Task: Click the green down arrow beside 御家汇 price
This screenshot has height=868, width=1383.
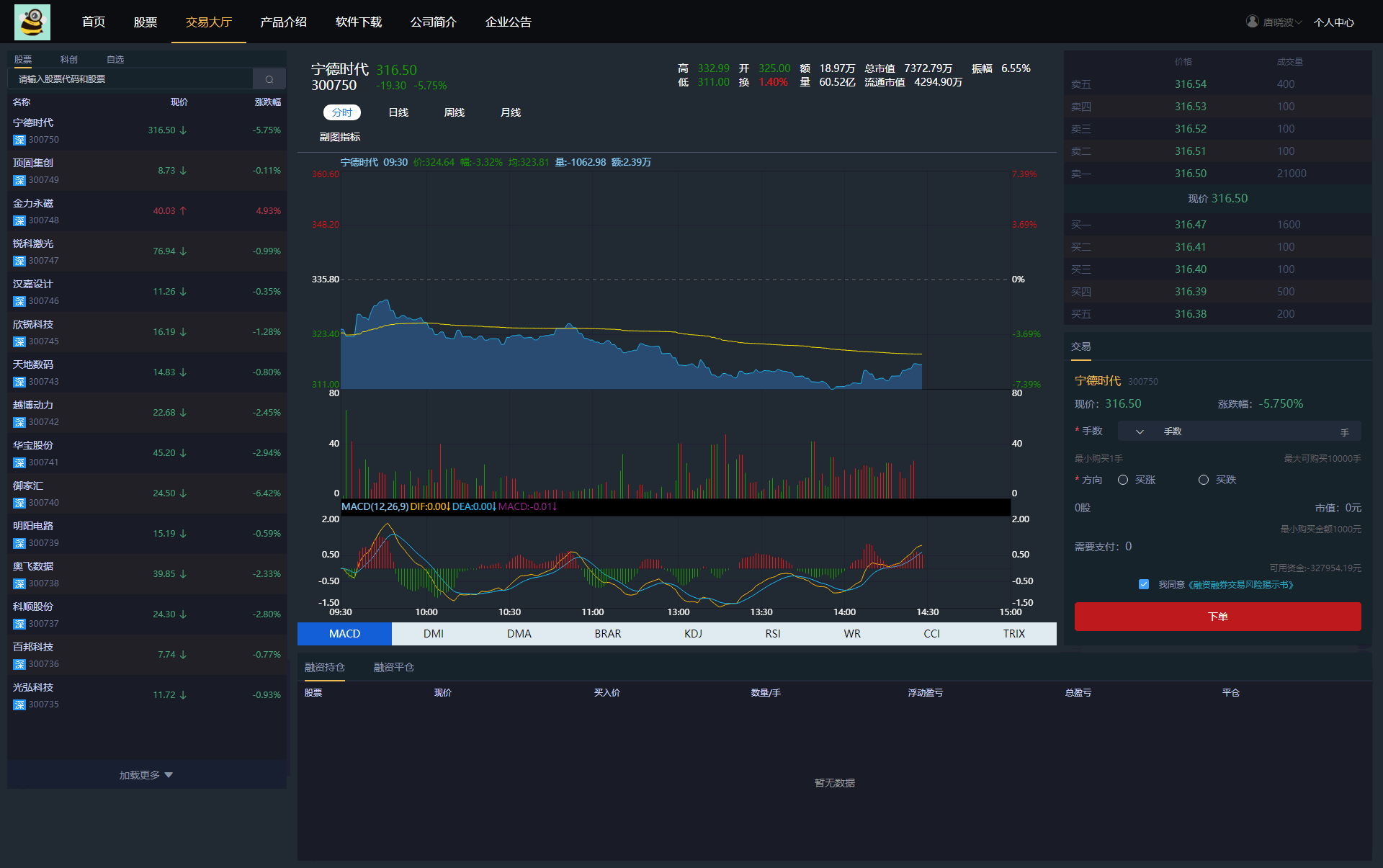Action: coord(183,493)
